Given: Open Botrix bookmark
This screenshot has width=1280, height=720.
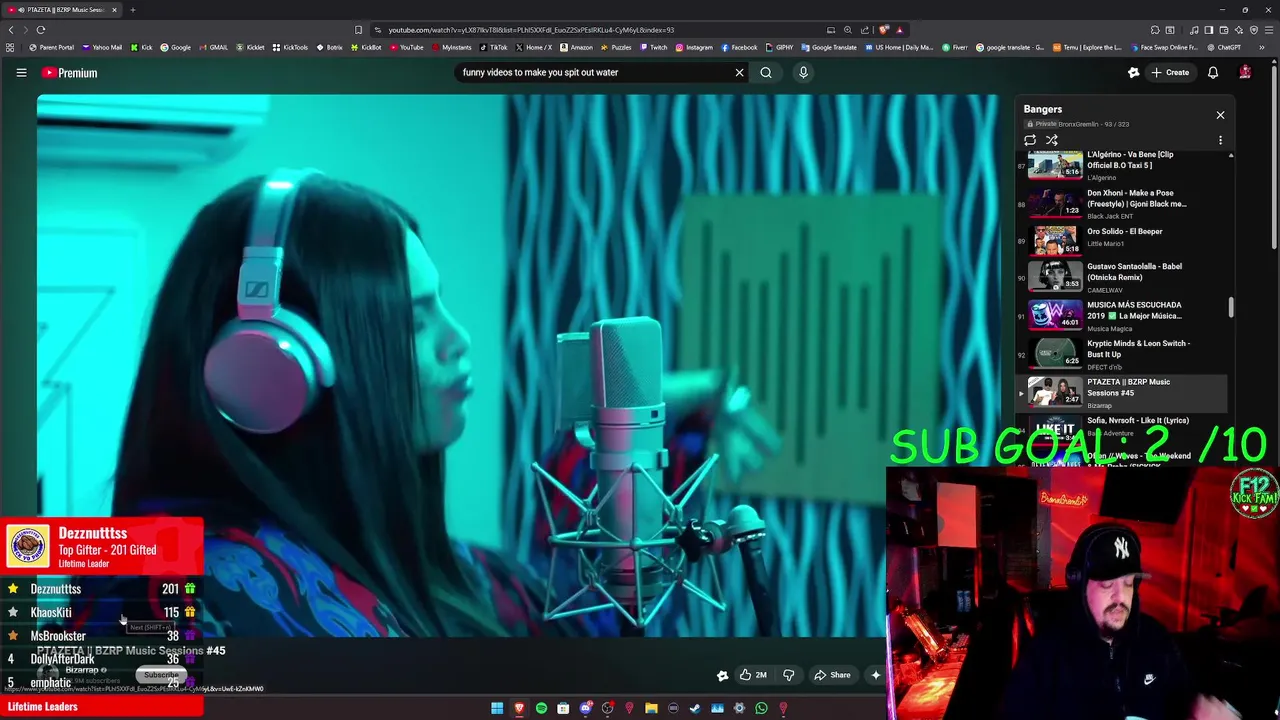Looking at the screenshot, I should click(329, 47).
